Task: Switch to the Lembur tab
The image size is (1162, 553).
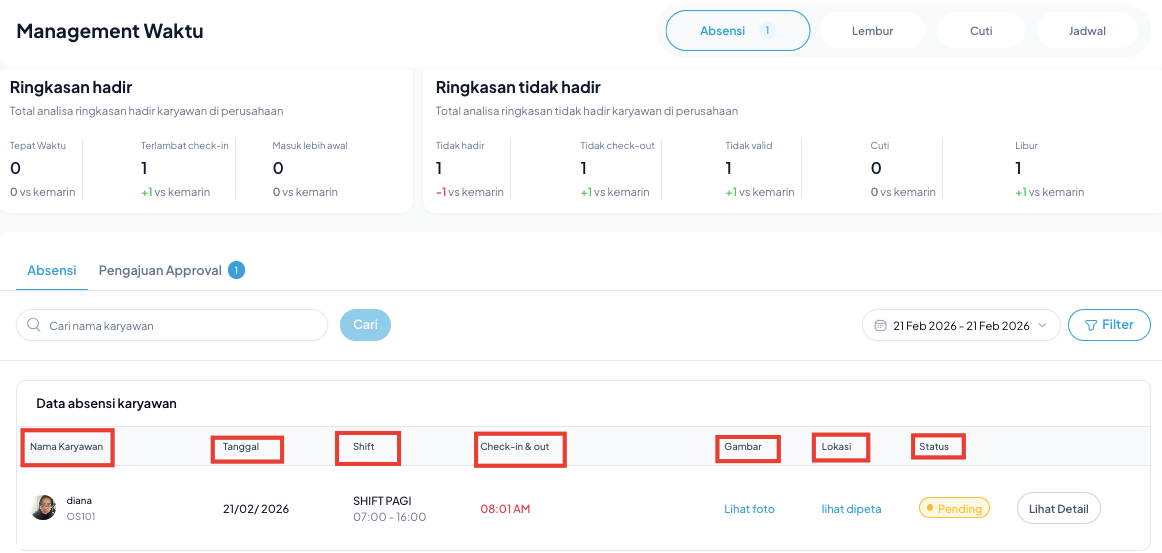Action: click(x=872, y=31)
